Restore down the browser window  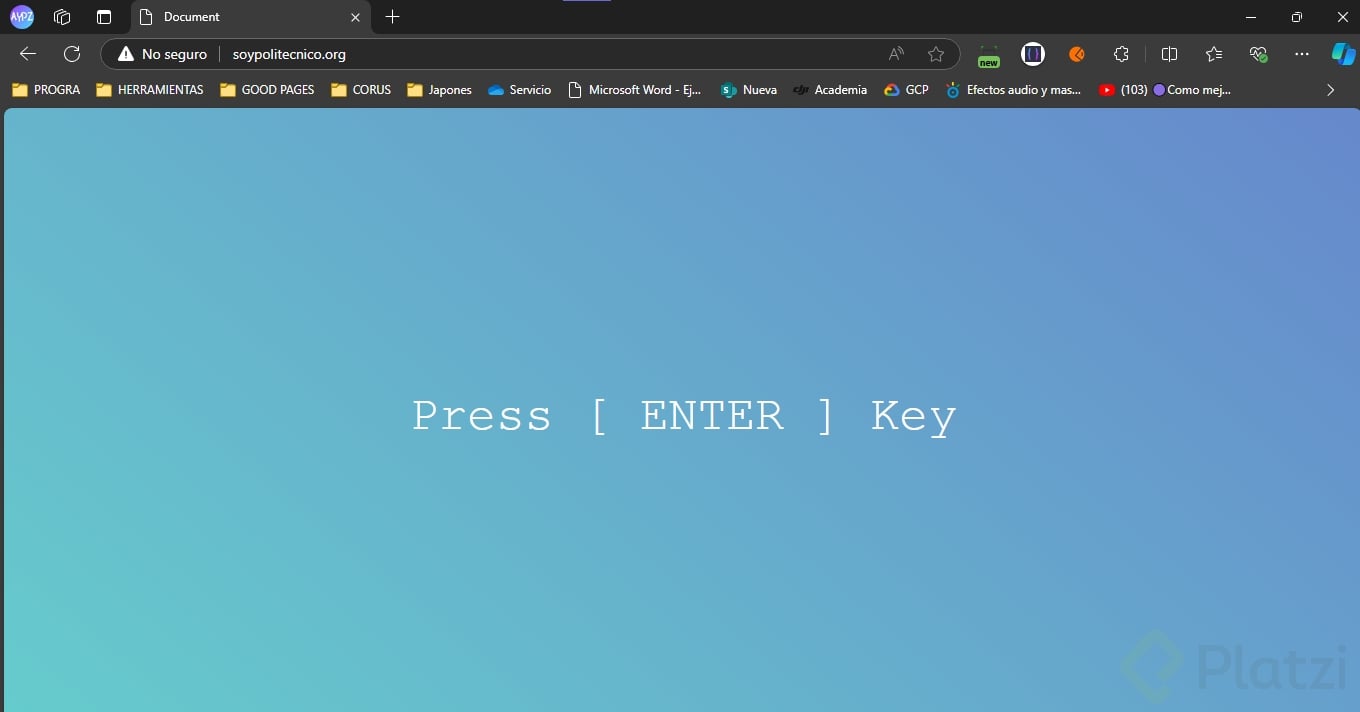coord(1297,17)
